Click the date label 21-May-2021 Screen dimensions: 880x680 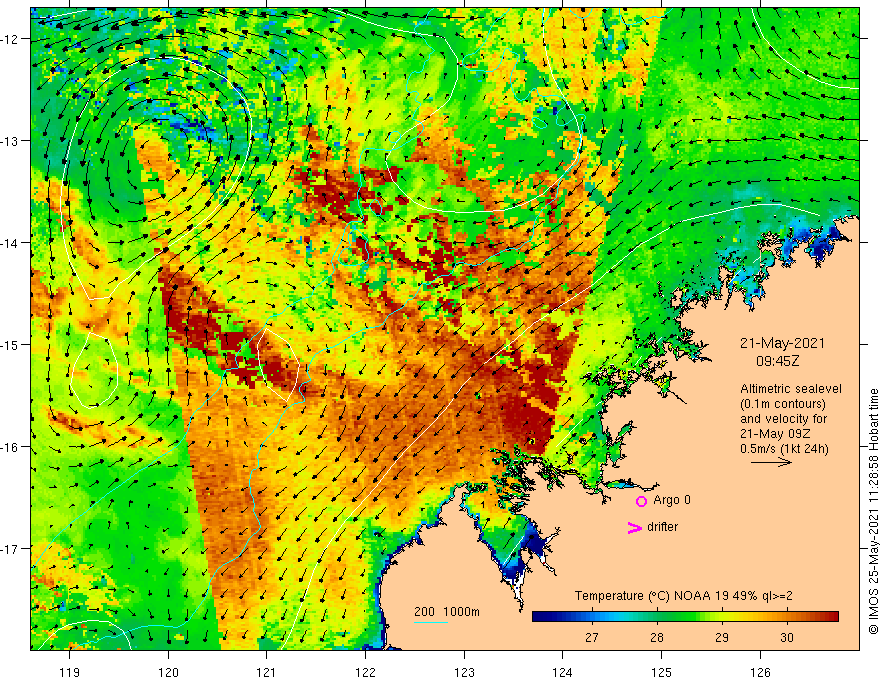click(782, 343)
